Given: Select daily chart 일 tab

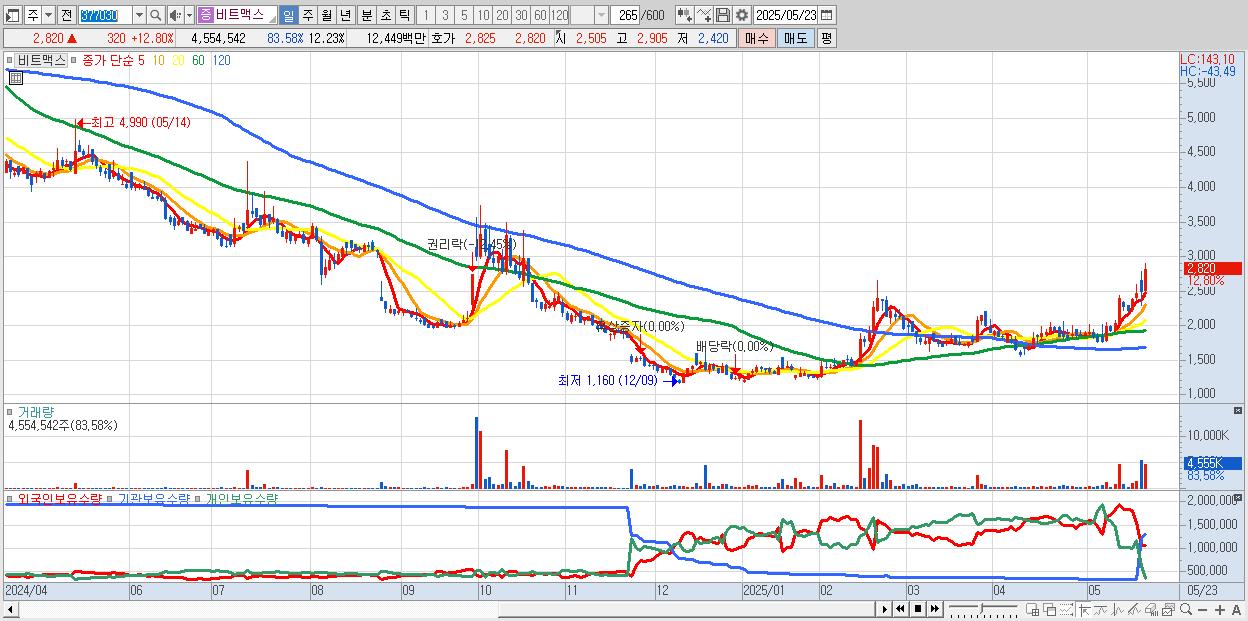Looking at the screenshot, I should click(289, 15).
